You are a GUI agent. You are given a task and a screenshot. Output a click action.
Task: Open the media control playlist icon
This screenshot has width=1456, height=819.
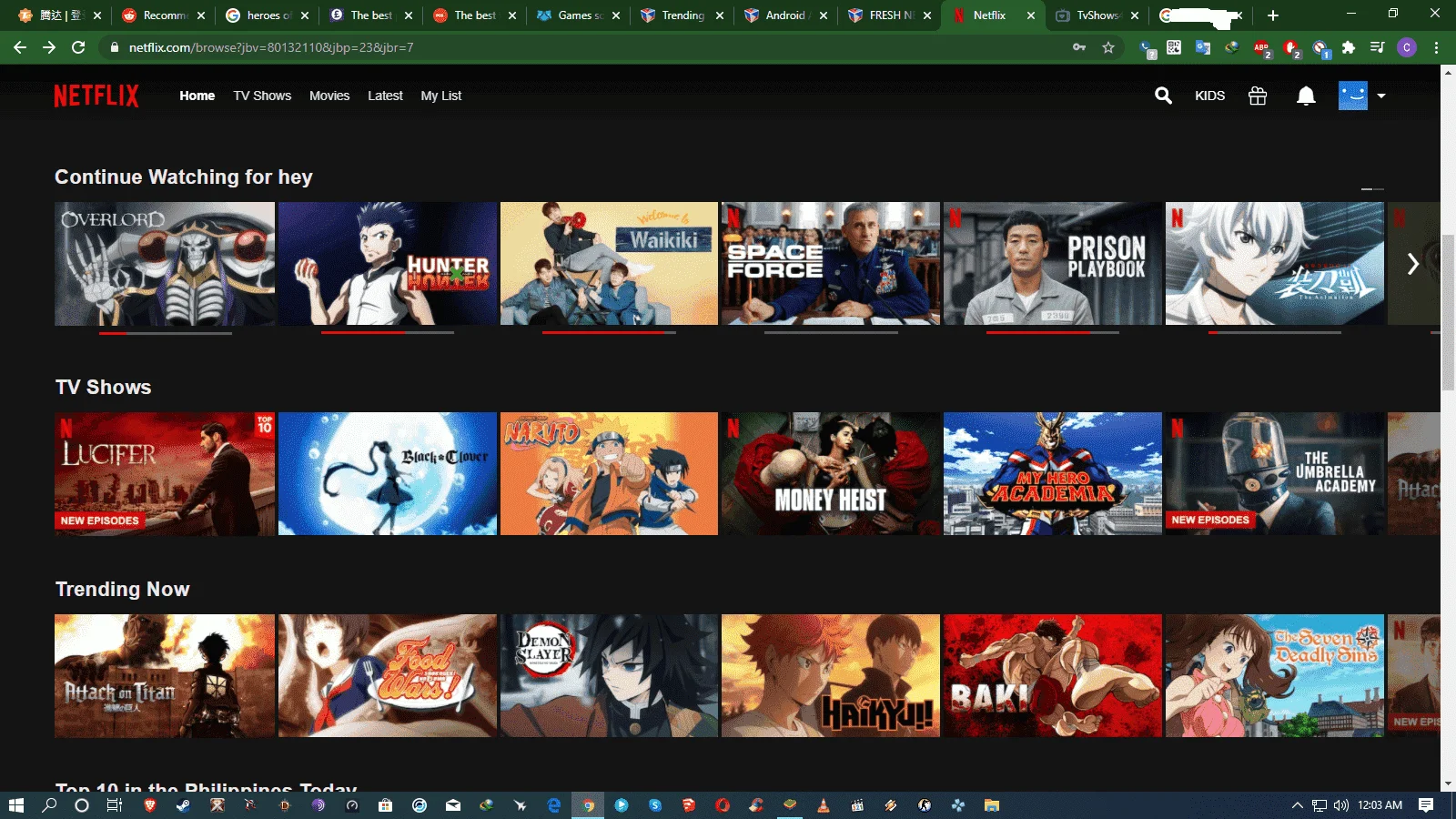pos(1378,47)
